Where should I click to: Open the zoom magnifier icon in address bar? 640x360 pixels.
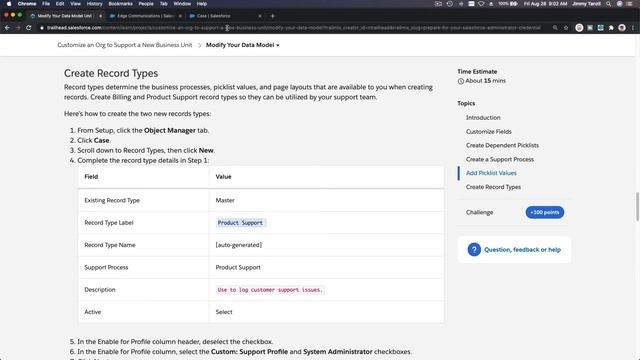point(555,28)
